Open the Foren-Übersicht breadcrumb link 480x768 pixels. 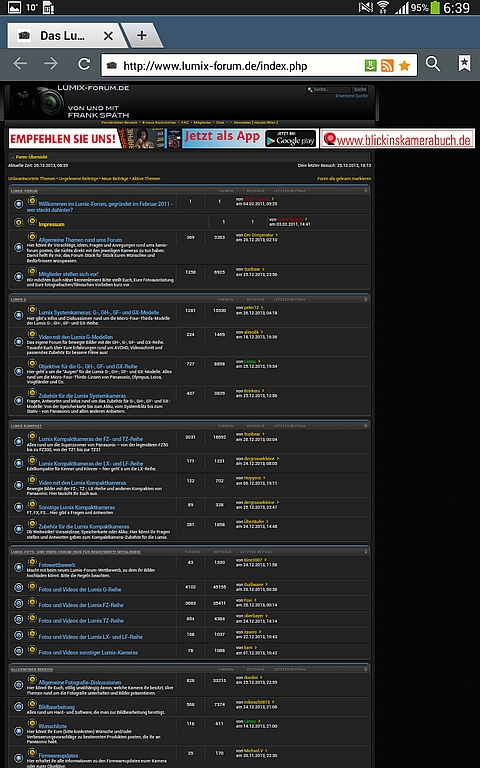(31, 157)
